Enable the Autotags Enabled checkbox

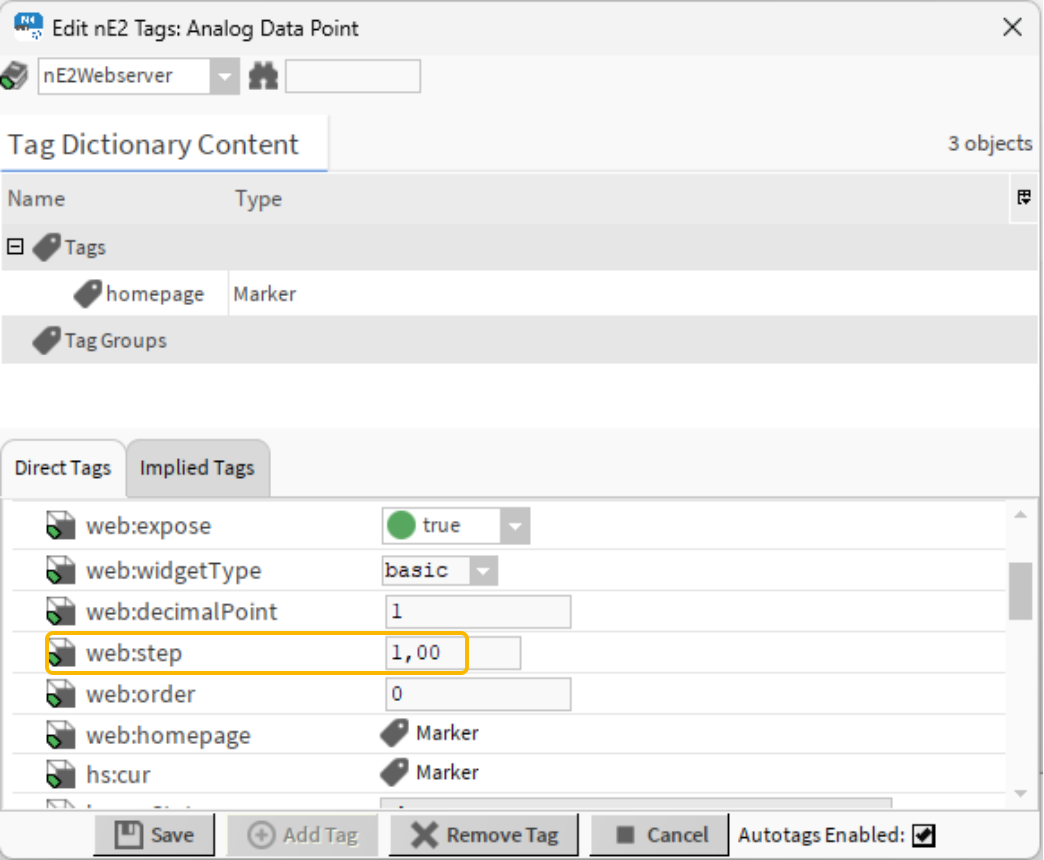tap(922, 835)
